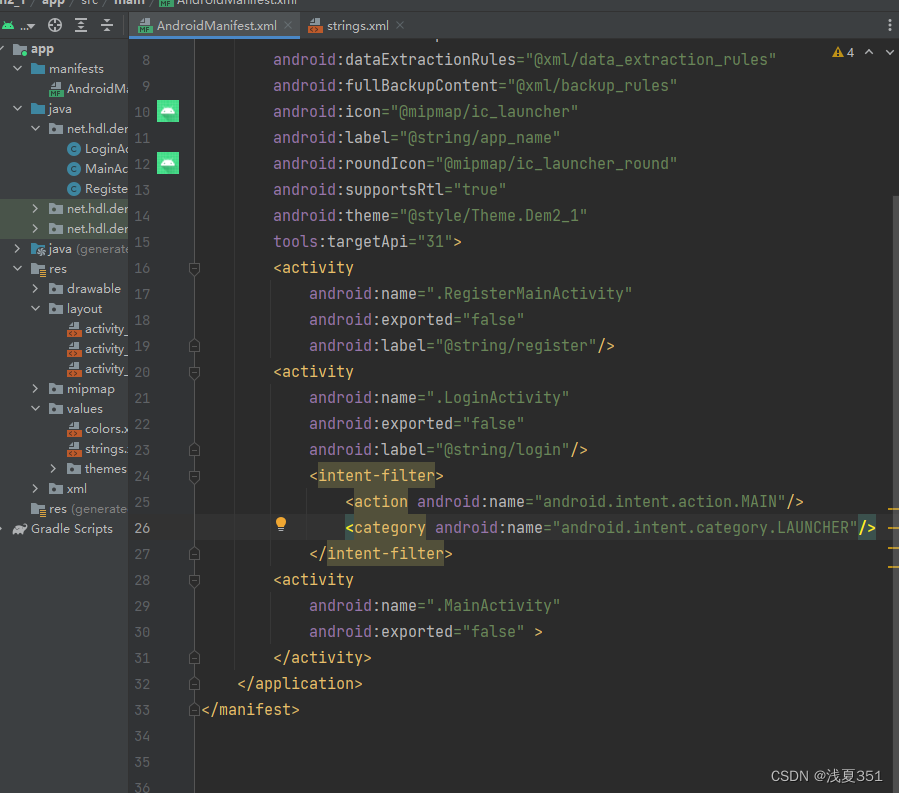Click the ic_launcher gutter icon on line 10
899x793 pixels.
tap(168, 111)
